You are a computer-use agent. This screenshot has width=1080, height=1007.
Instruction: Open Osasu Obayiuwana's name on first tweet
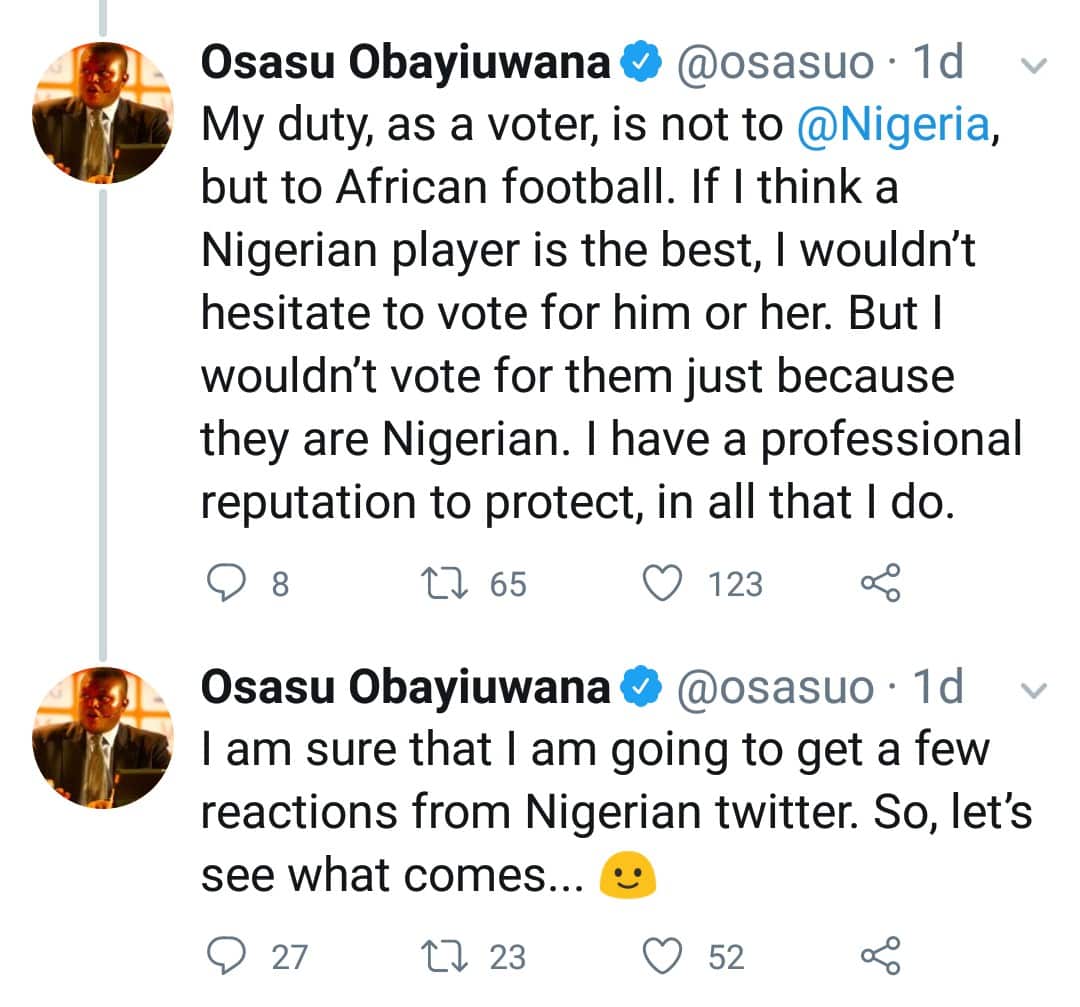[405, 65]
